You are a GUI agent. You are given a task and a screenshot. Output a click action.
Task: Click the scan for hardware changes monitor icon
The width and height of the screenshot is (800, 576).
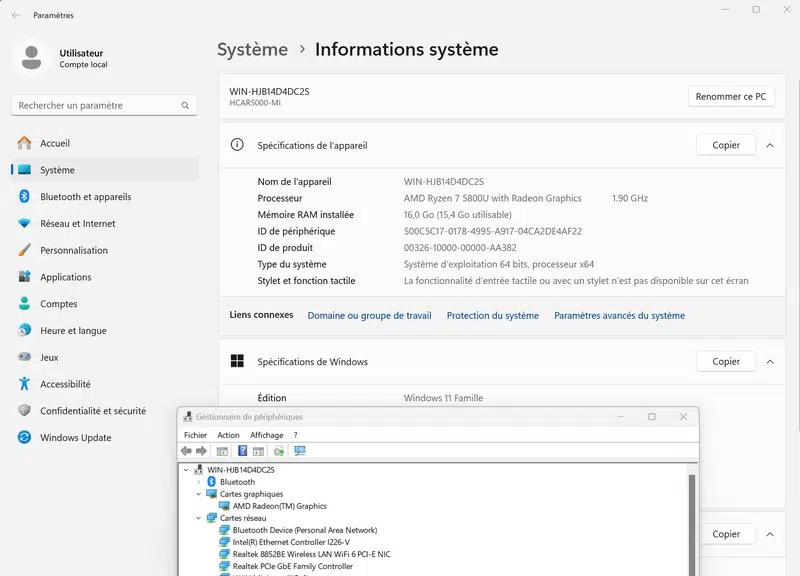click(x=299, y=451)
